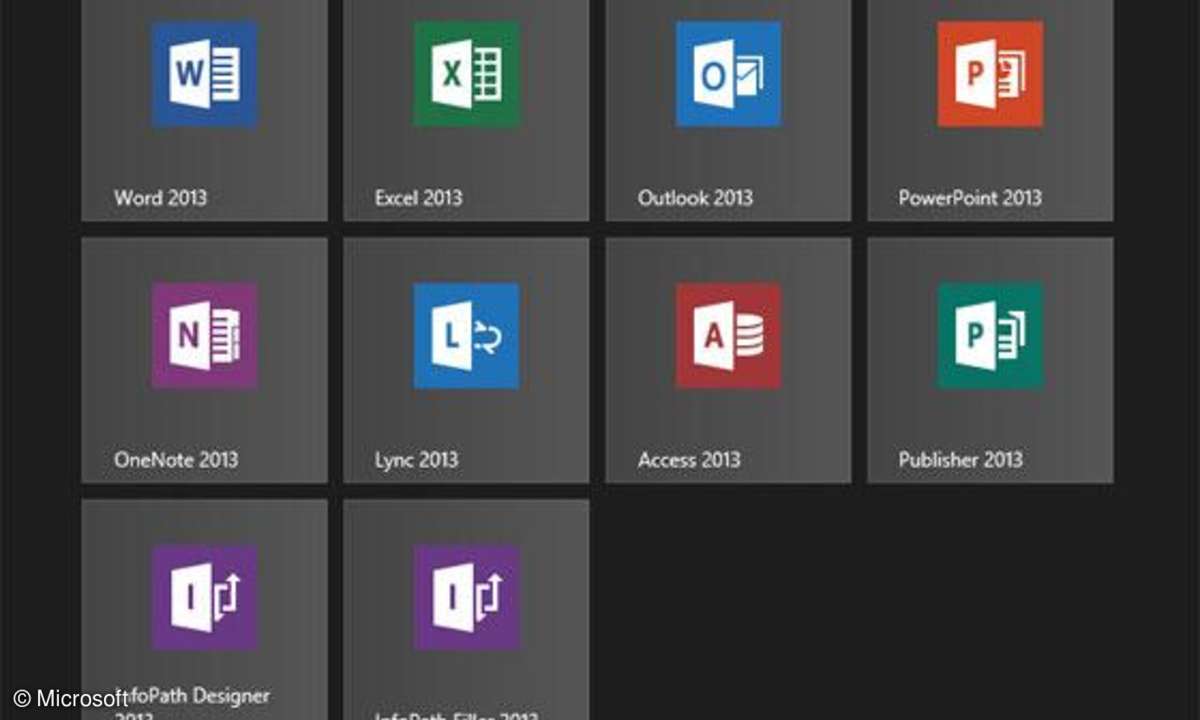Open the teal Publisher 2013 icon
The height and width of the screenshot is (720, 1200).
point(990,335)
